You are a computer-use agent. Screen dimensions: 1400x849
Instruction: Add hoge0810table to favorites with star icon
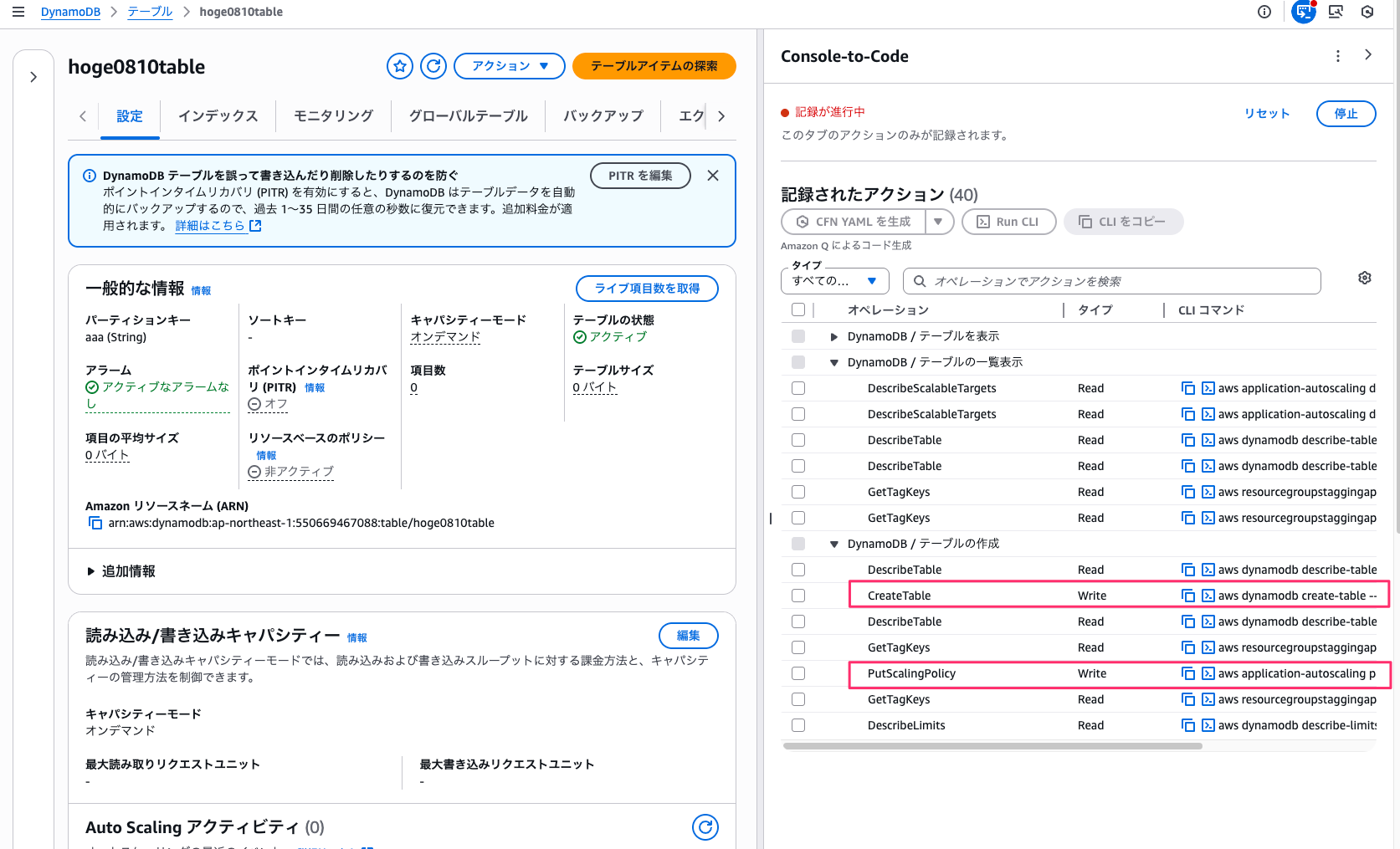[400, 66]
